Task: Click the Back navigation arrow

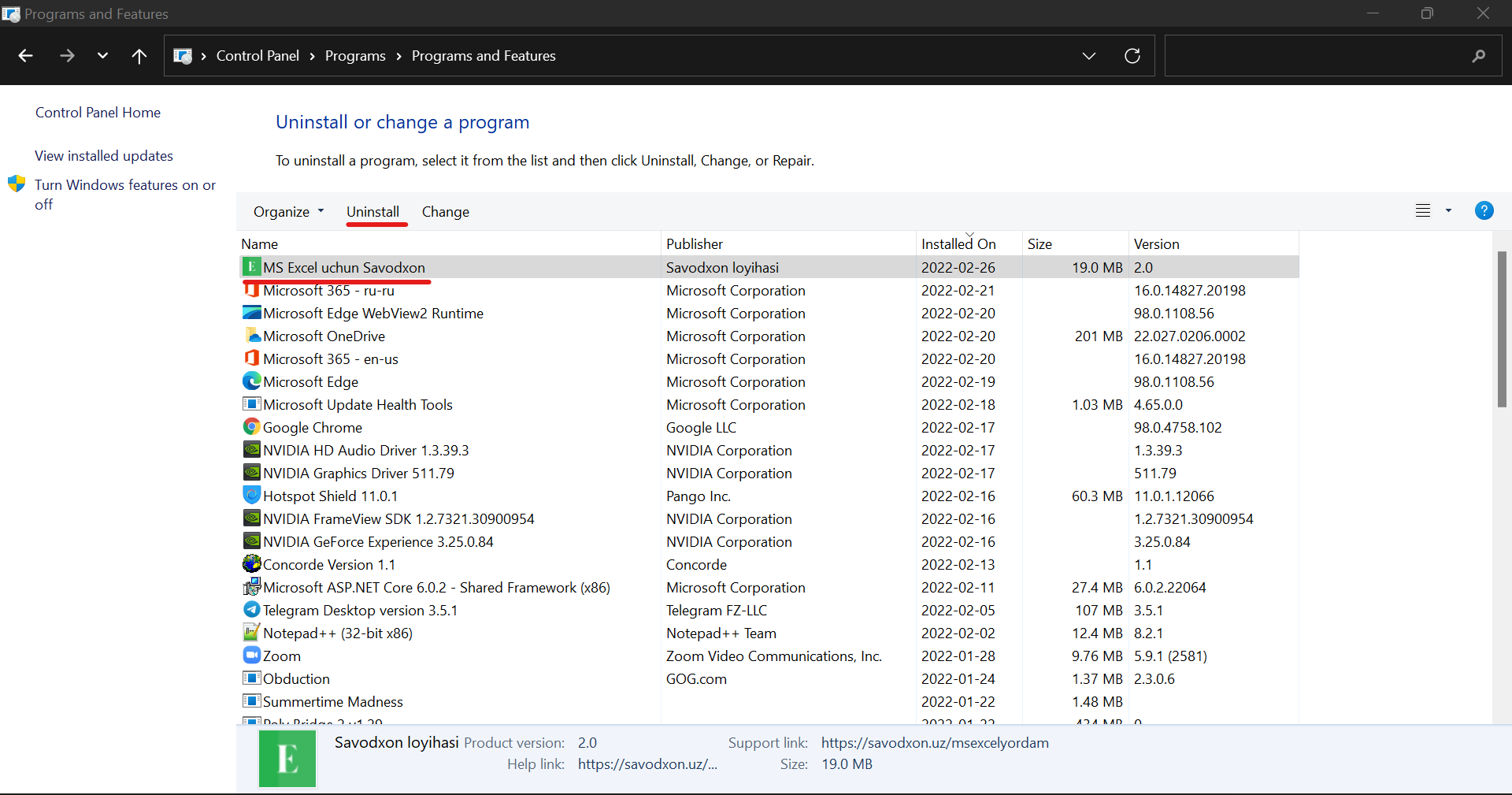Action: 25,56
